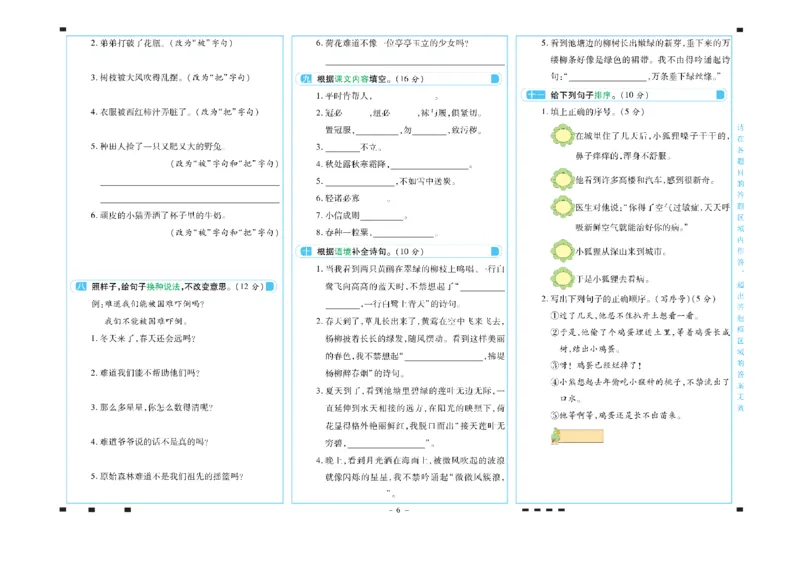Click the flower blank beside "他看到许多高楼和汽车"
The height and width of the screenshot is (566, 800).
click(562, 180)
